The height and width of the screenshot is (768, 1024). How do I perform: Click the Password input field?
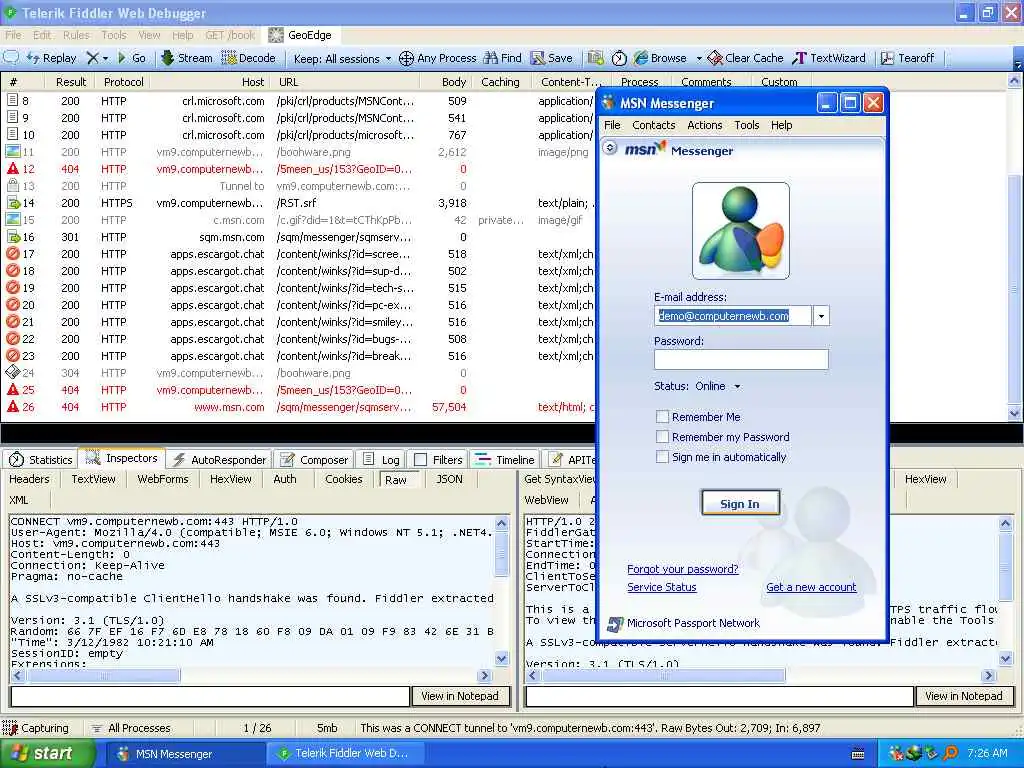tap(741, 359)
